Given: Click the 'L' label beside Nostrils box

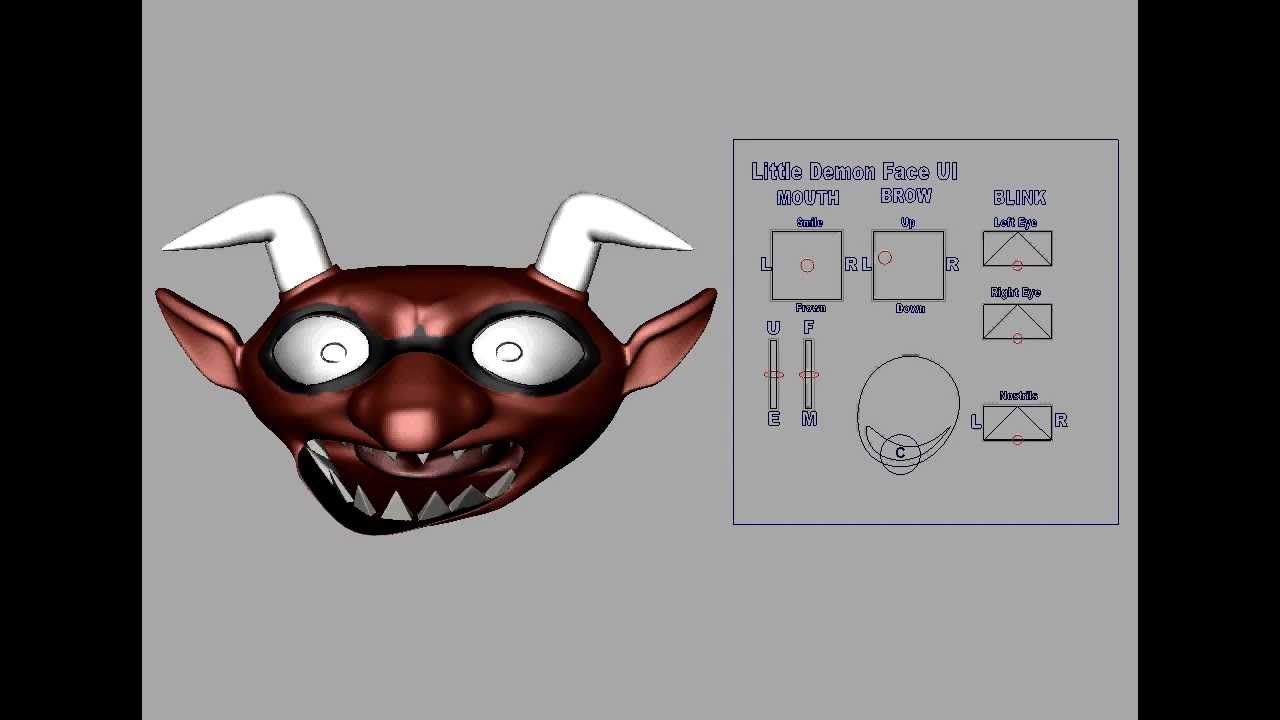Looking at the screenshot, I should 976,421.
